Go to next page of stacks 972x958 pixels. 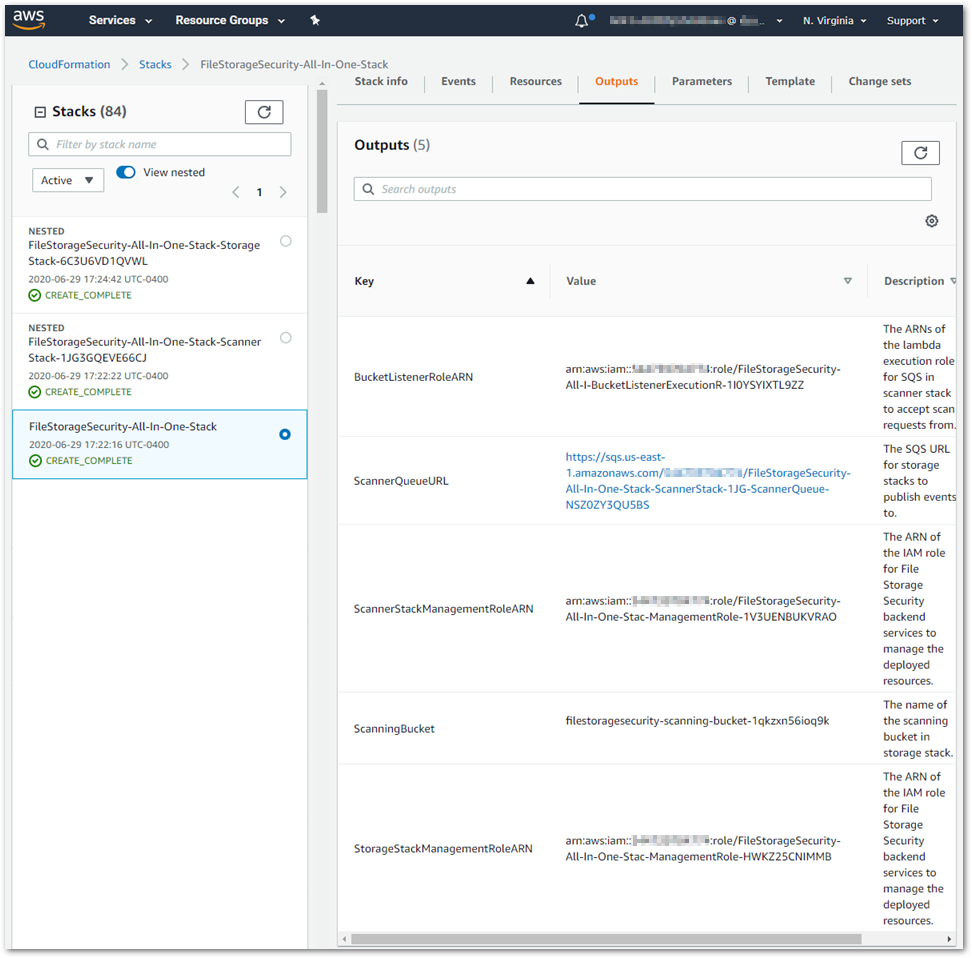pos(283,192)
